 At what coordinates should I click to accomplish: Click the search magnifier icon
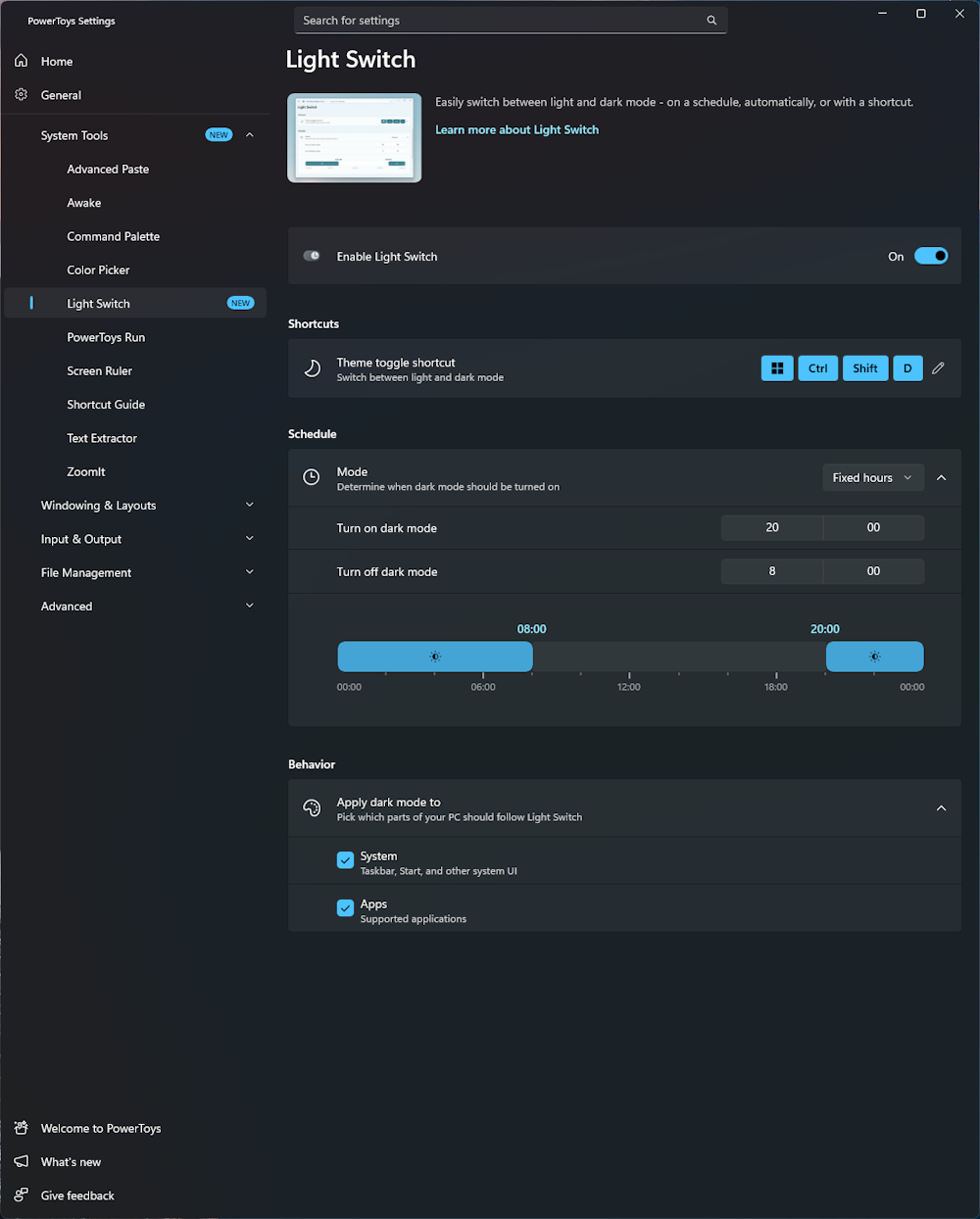click(x=711, y=21)
